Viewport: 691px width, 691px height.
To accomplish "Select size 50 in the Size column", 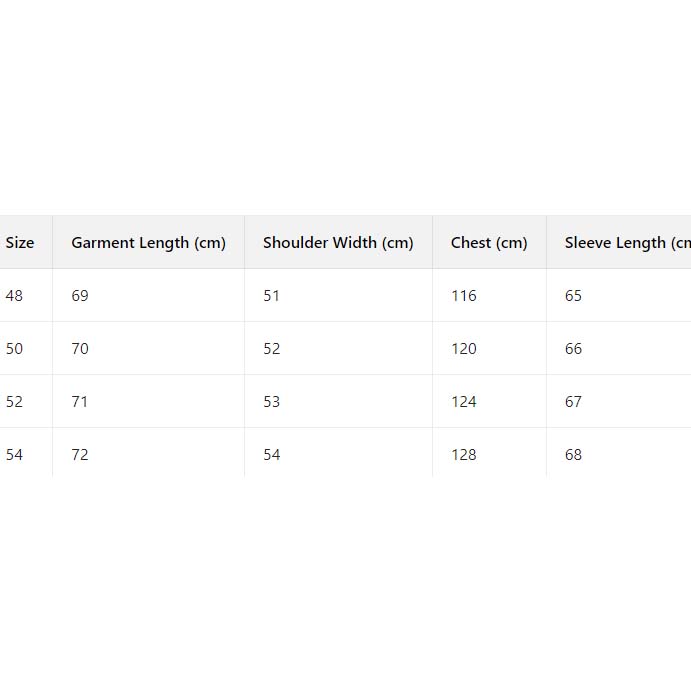I will click(15, 349).
